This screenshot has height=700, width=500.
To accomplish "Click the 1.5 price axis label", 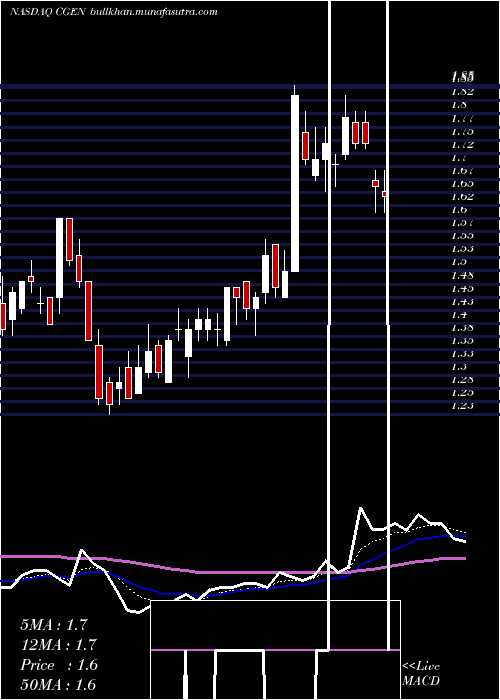I will [459, 261].
